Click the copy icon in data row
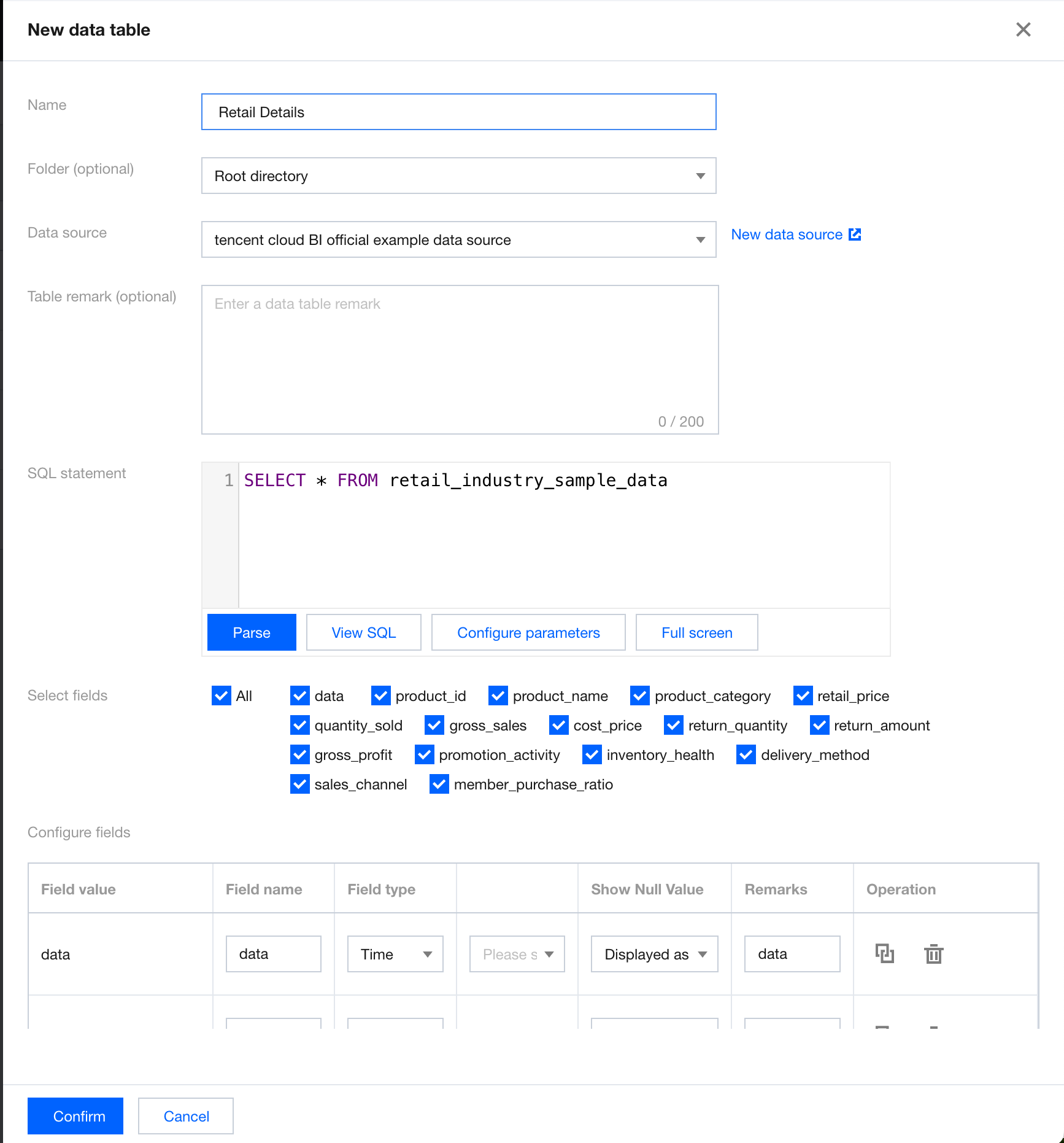Viewport: 1064px width, 1143px height. click(884, 953)
